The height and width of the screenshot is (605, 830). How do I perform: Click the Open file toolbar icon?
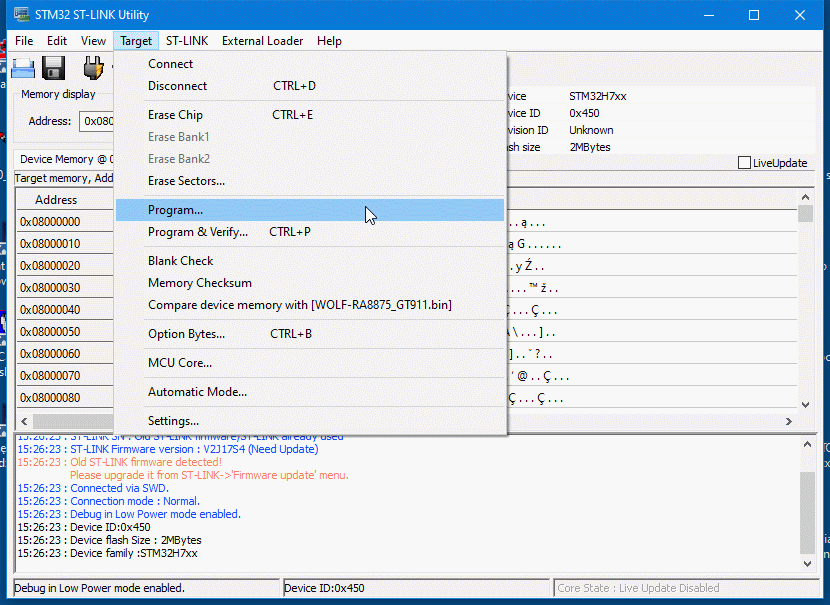click(23, 68)
